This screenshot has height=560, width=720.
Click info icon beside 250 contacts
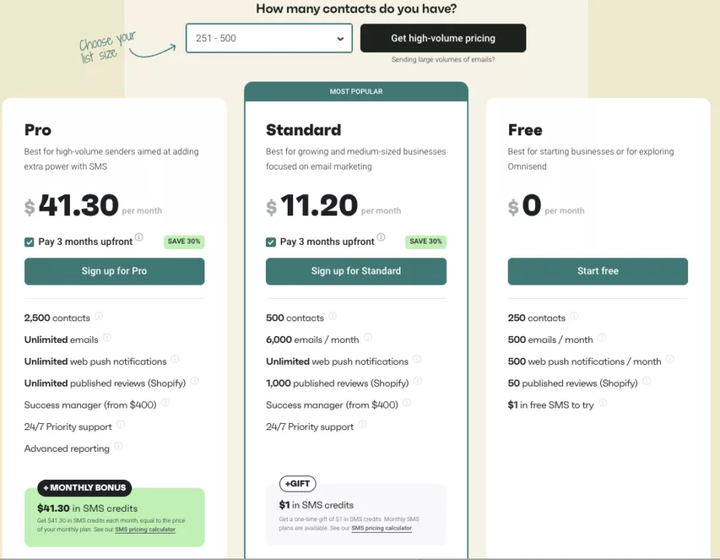[x=574, y=316]
